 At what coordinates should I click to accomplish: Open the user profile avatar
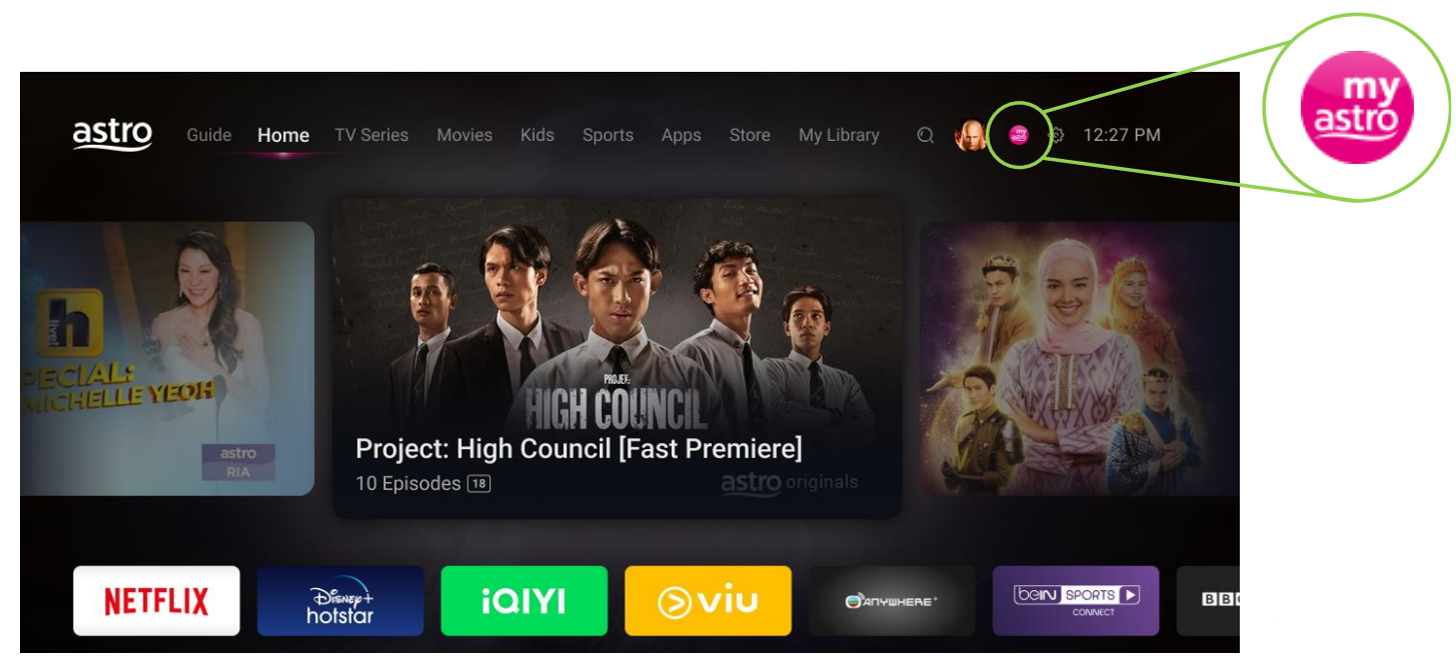click(970, 135)
